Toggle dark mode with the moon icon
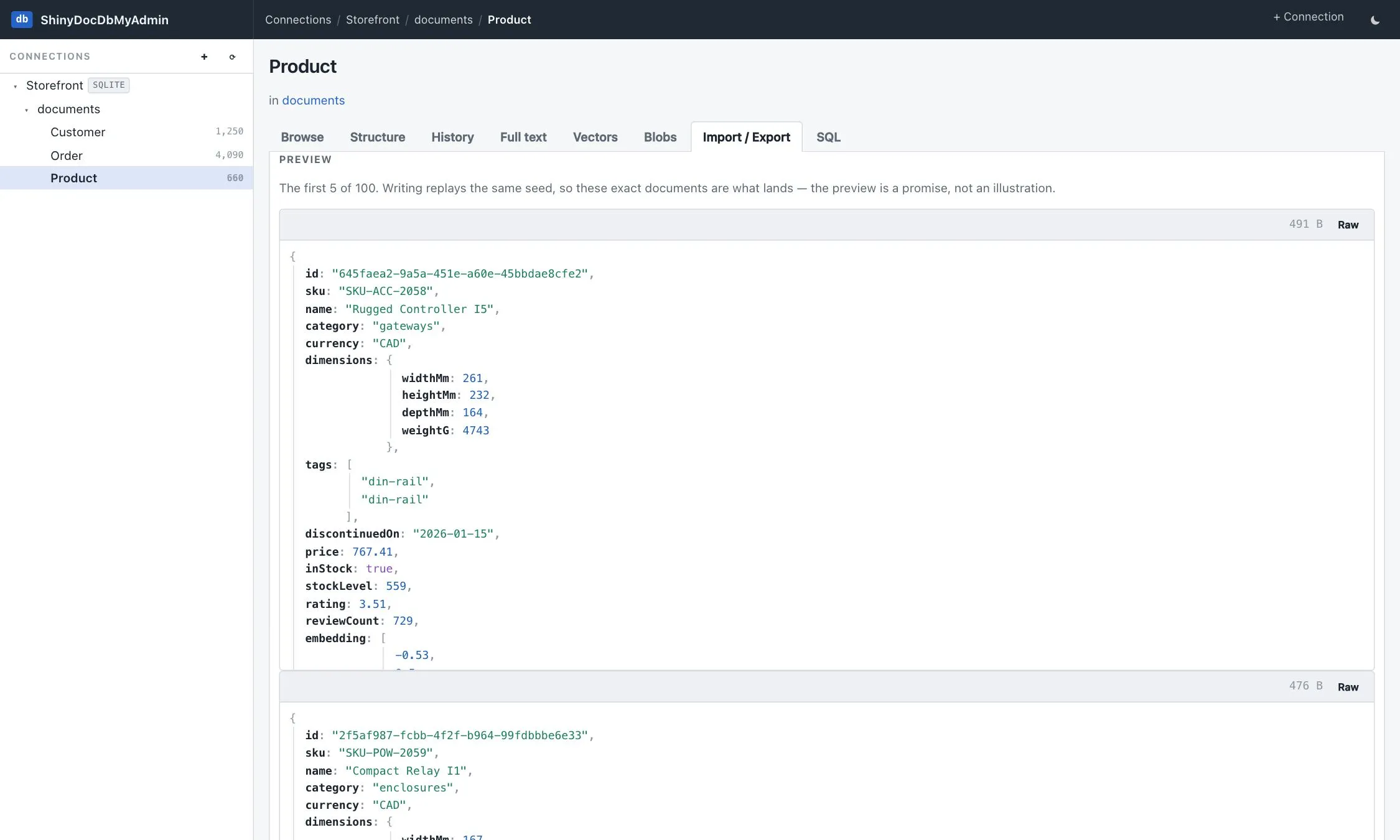The image size is (1400, 840). pyautogui.click(x=1375, y=20)
